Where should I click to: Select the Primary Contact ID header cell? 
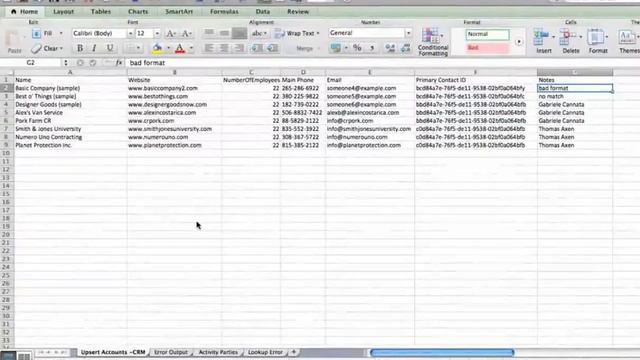pyautogui.click(x=476, y=80)
